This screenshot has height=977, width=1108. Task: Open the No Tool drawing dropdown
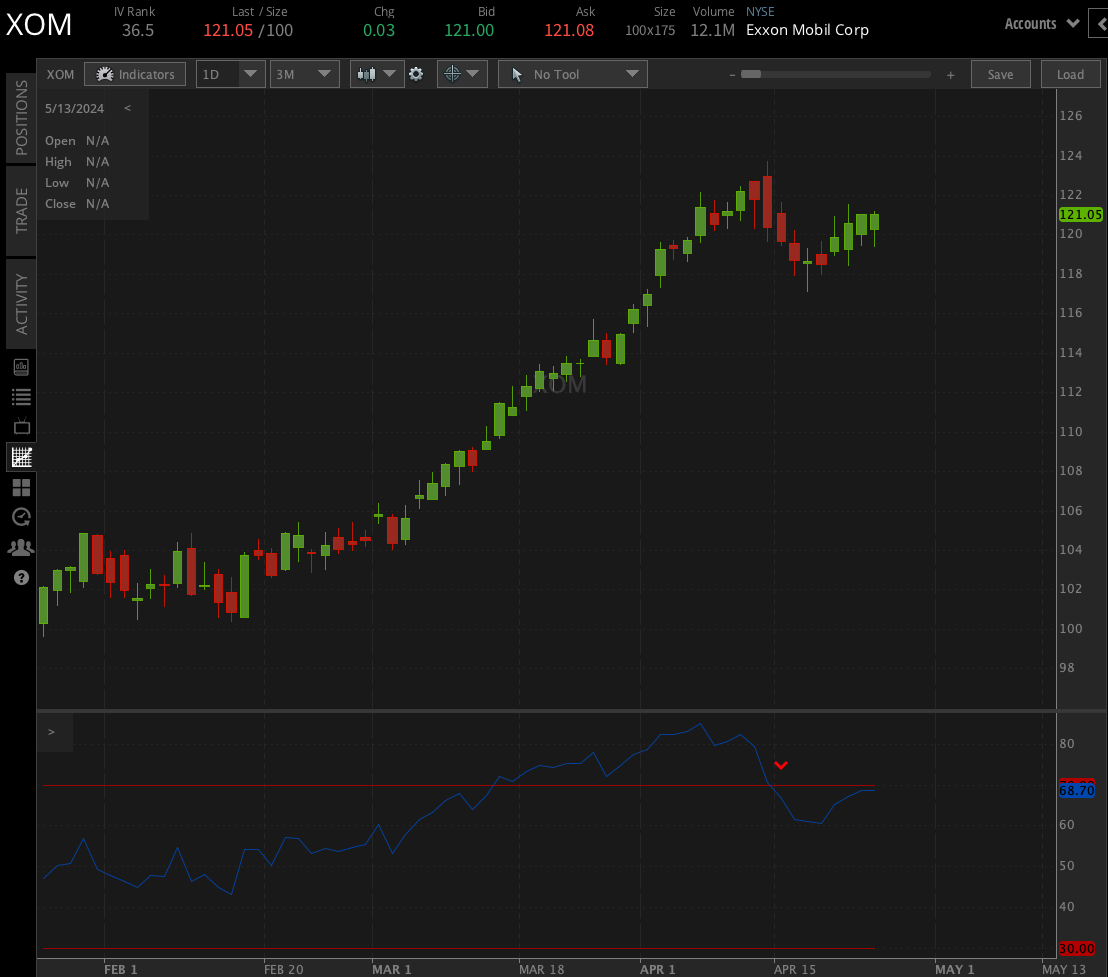[x=573, y=74]
